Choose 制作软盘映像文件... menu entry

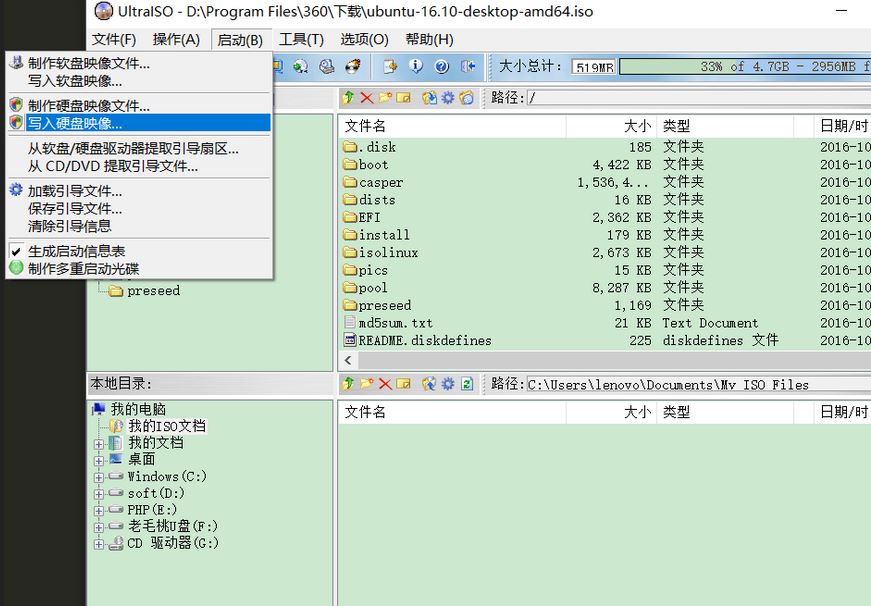(138, 63)
